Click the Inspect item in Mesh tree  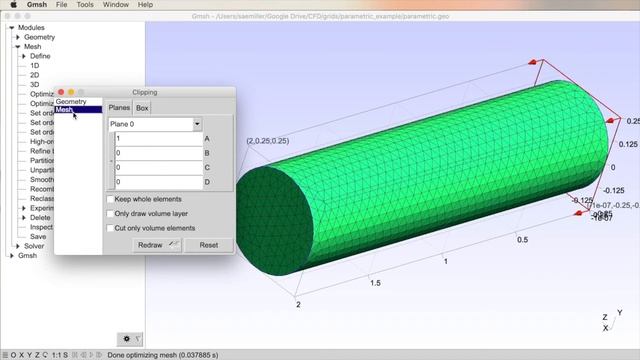tap(41, 227)
